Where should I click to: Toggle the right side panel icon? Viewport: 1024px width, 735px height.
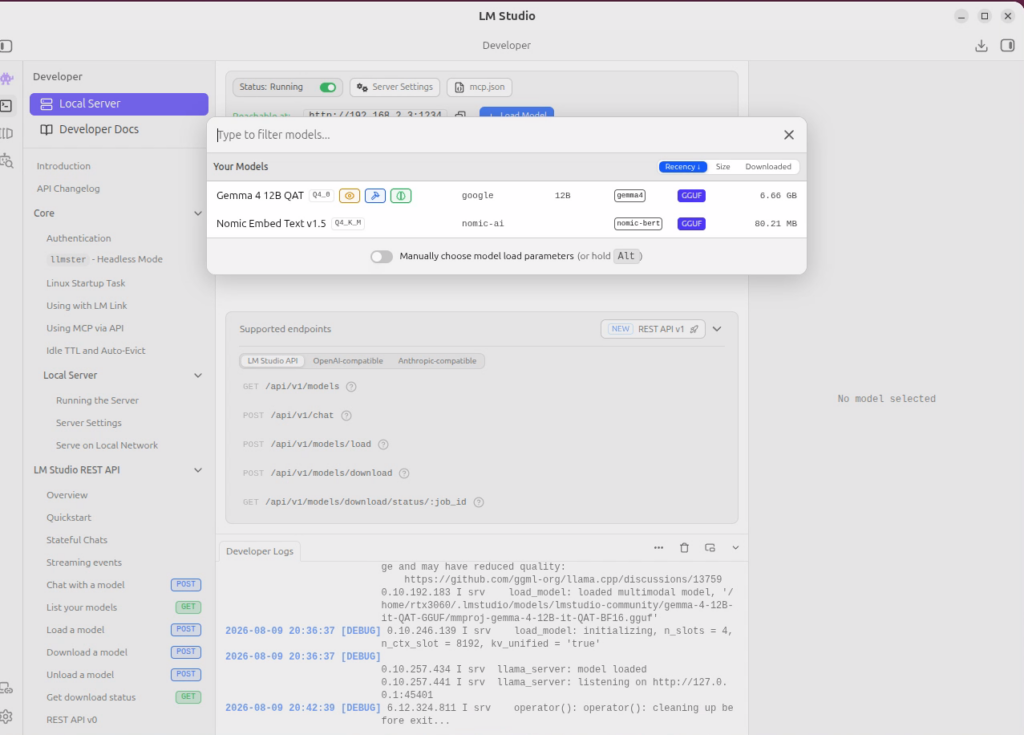[x=1007, y=46]
